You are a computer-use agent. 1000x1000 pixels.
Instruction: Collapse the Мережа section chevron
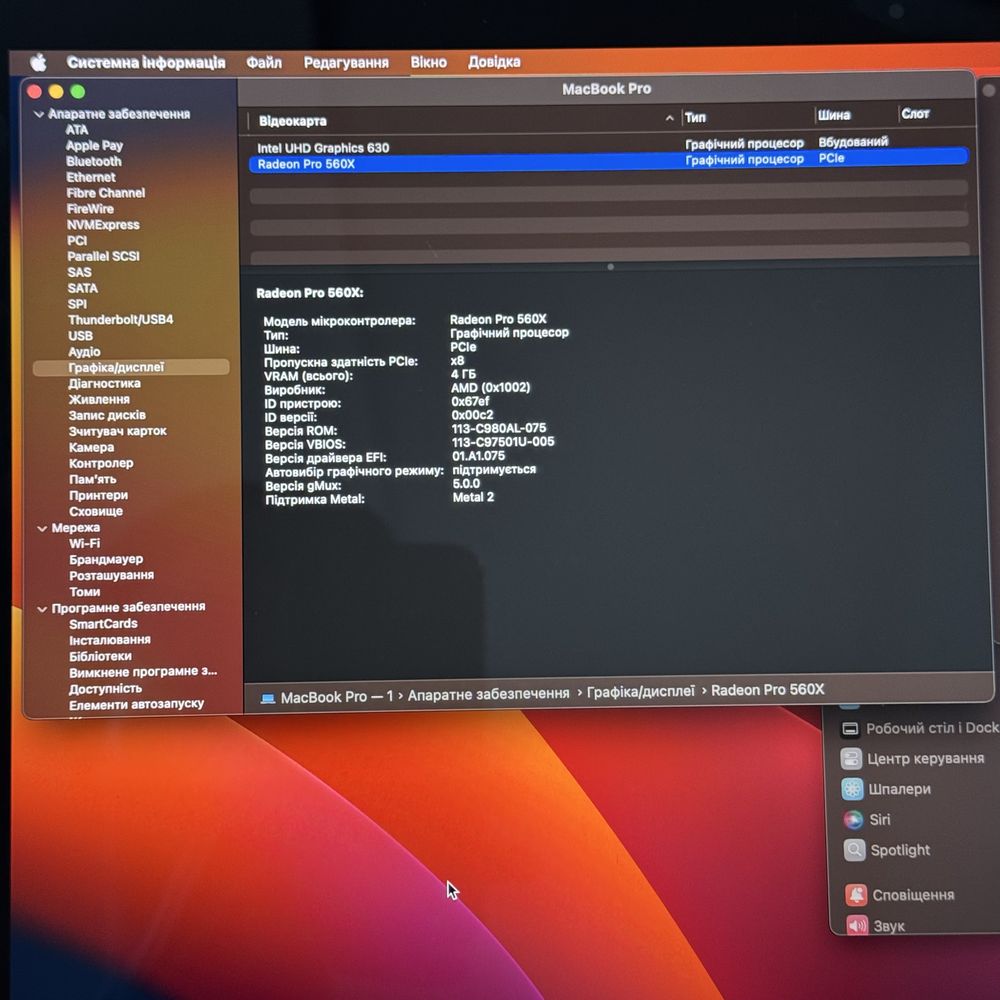(42, 528)
